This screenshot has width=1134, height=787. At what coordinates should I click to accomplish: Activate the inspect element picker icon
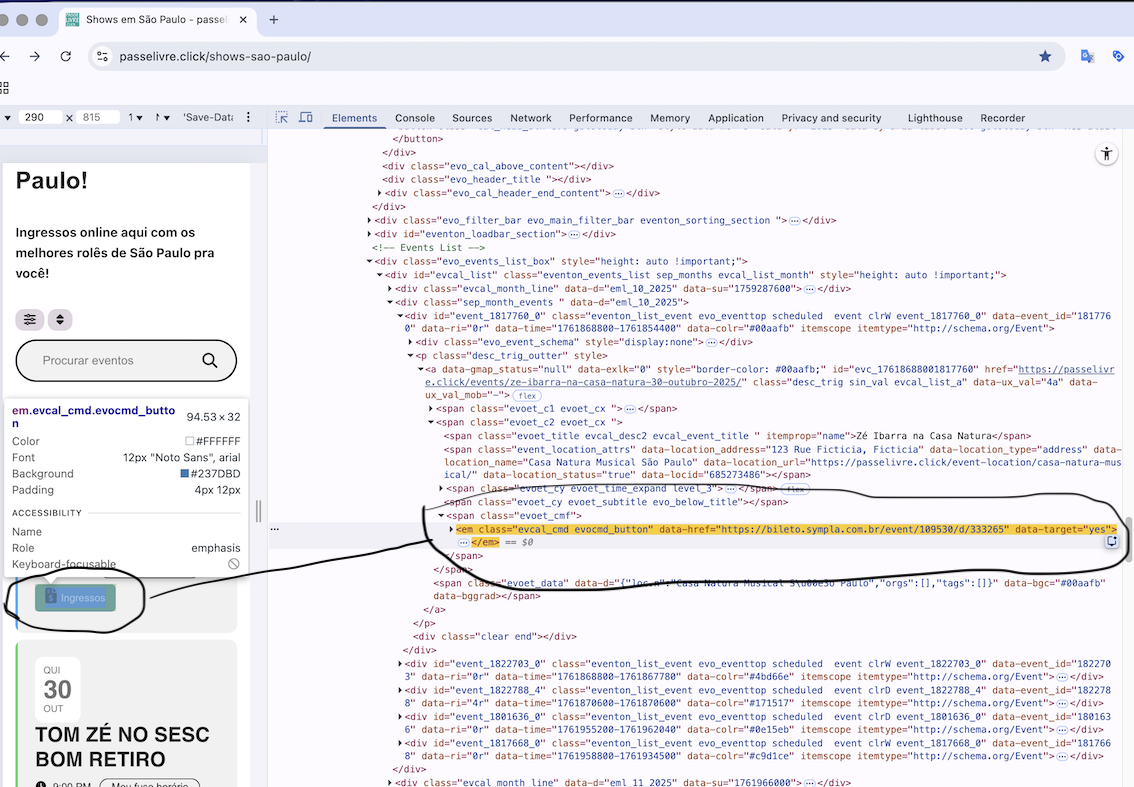coord(282,118)
